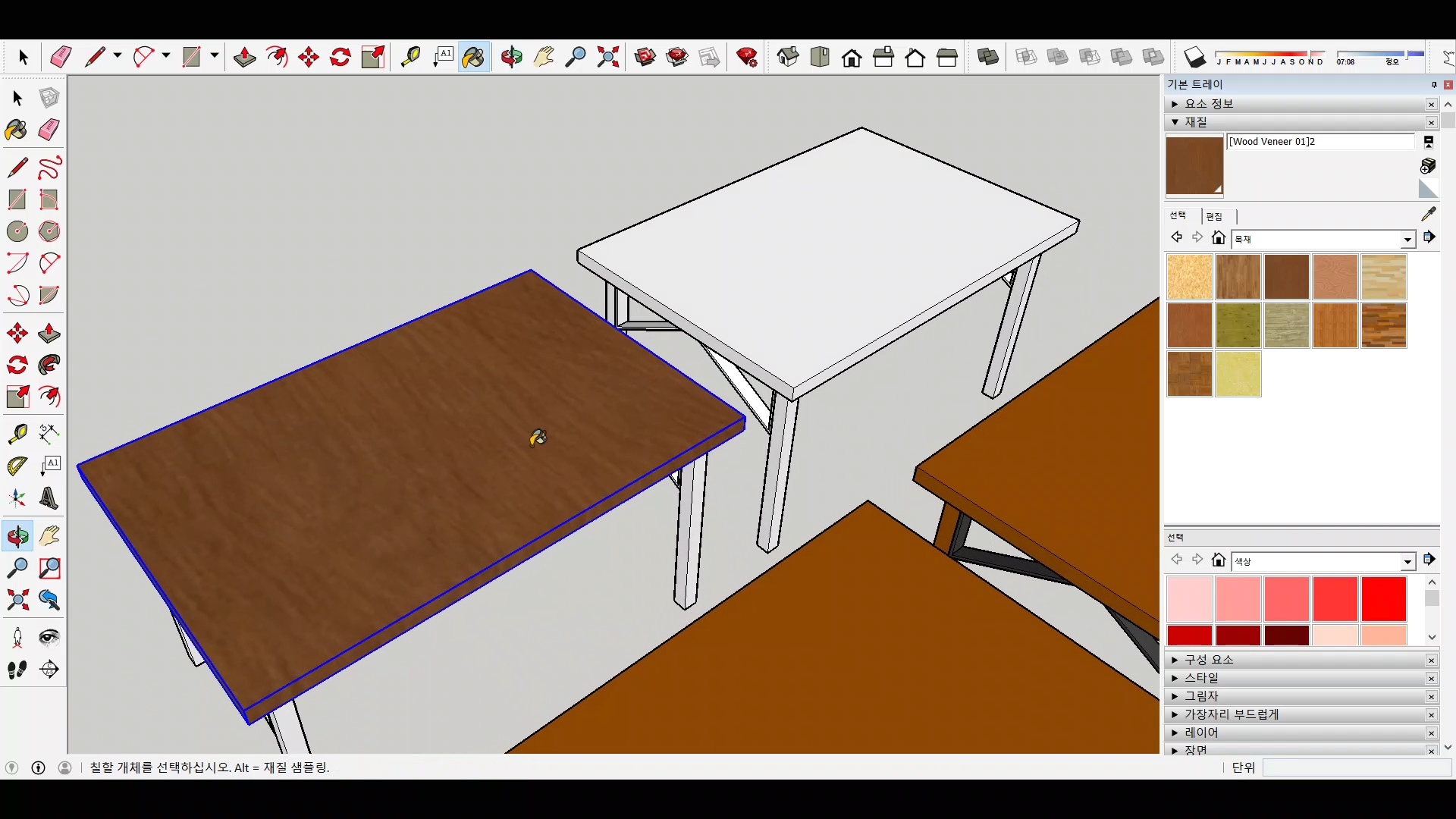Switch to the 선택 tab
This screenshot has height=819, width=1456.
[x=1178, y=215]
